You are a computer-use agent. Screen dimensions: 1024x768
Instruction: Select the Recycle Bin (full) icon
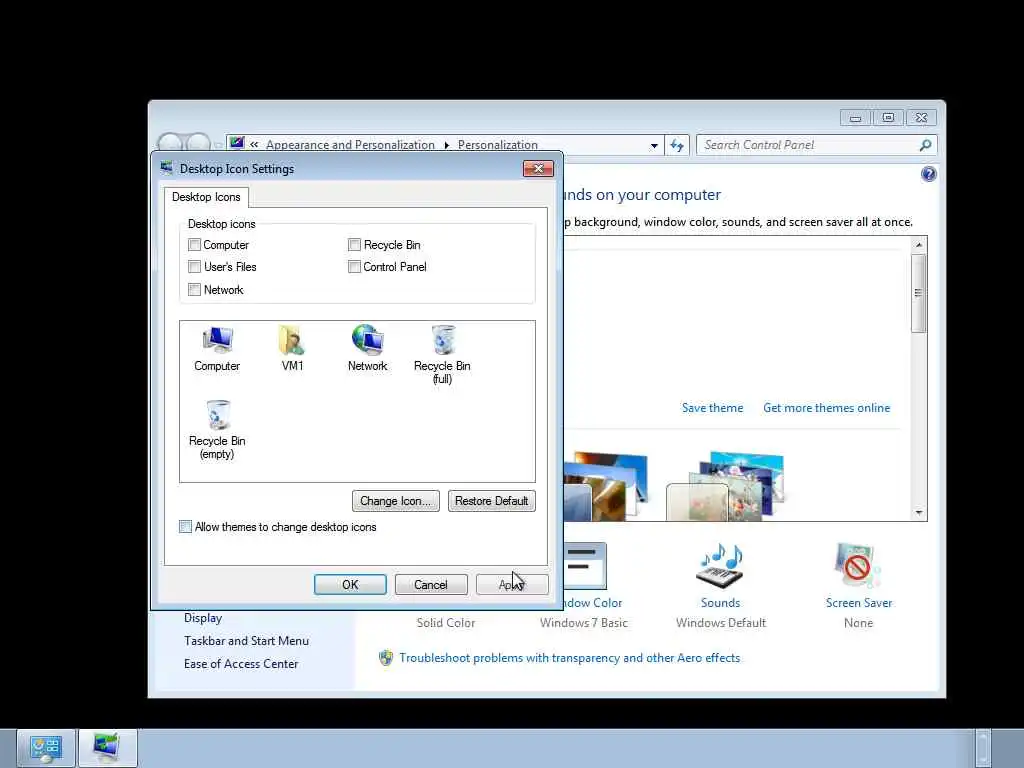(x=442, y=355)
